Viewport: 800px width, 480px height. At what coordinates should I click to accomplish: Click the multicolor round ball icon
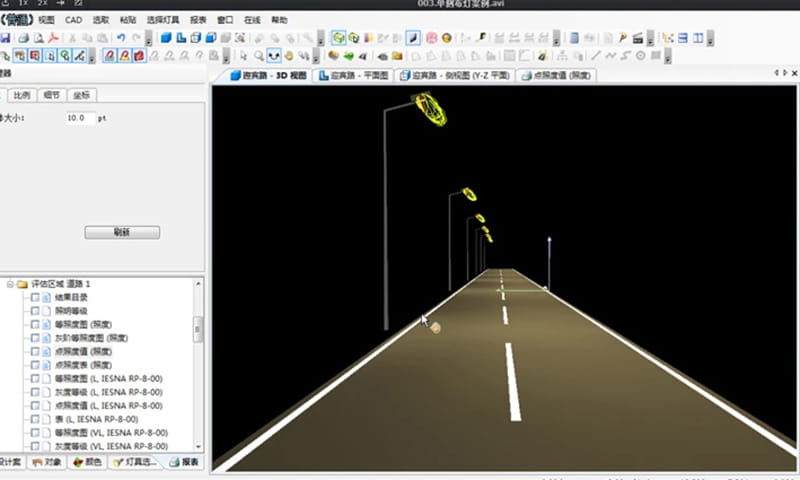click(x=446, y=38)
